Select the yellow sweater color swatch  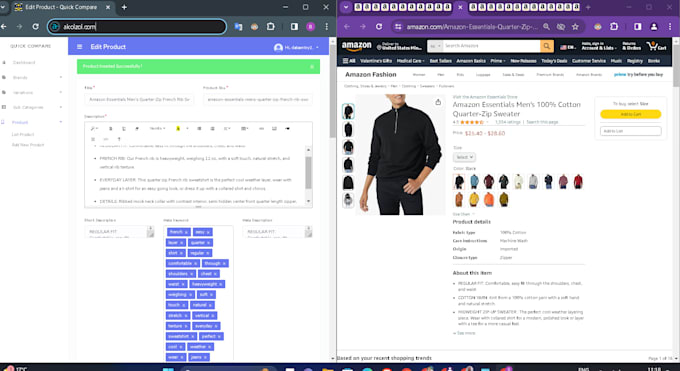tap(474, 200)
